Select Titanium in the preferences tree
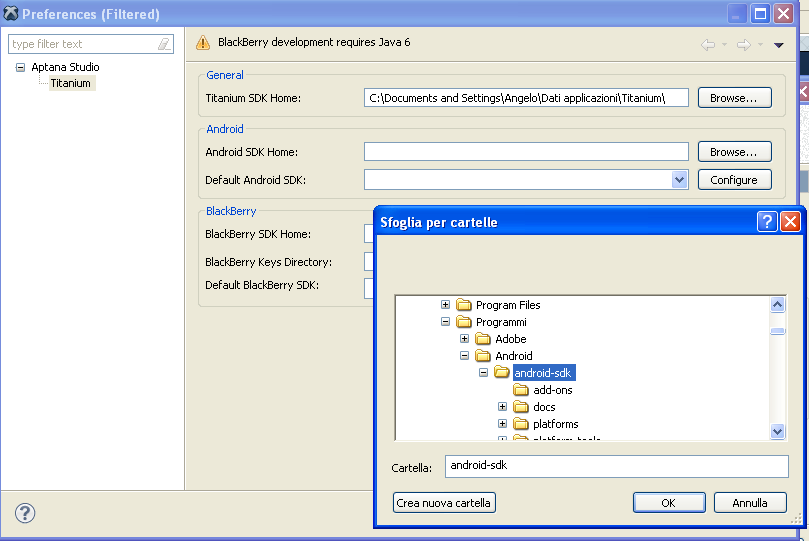Image resolution: width=809 pixels, height=541 pixels. point(70,83)
